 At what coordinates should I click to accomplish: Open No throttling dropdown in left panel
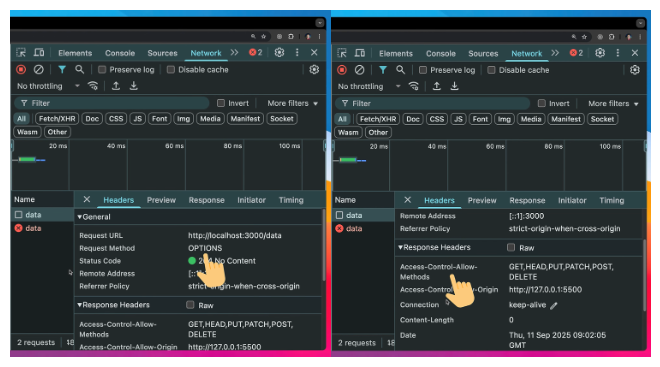pyautogui.click(x=48, y=86)
